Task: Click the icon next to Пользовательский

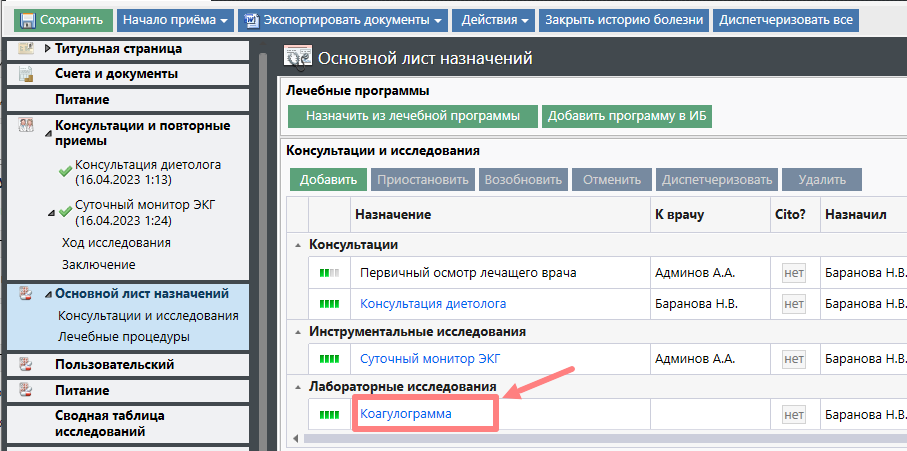Action: (x=27, y=364)
